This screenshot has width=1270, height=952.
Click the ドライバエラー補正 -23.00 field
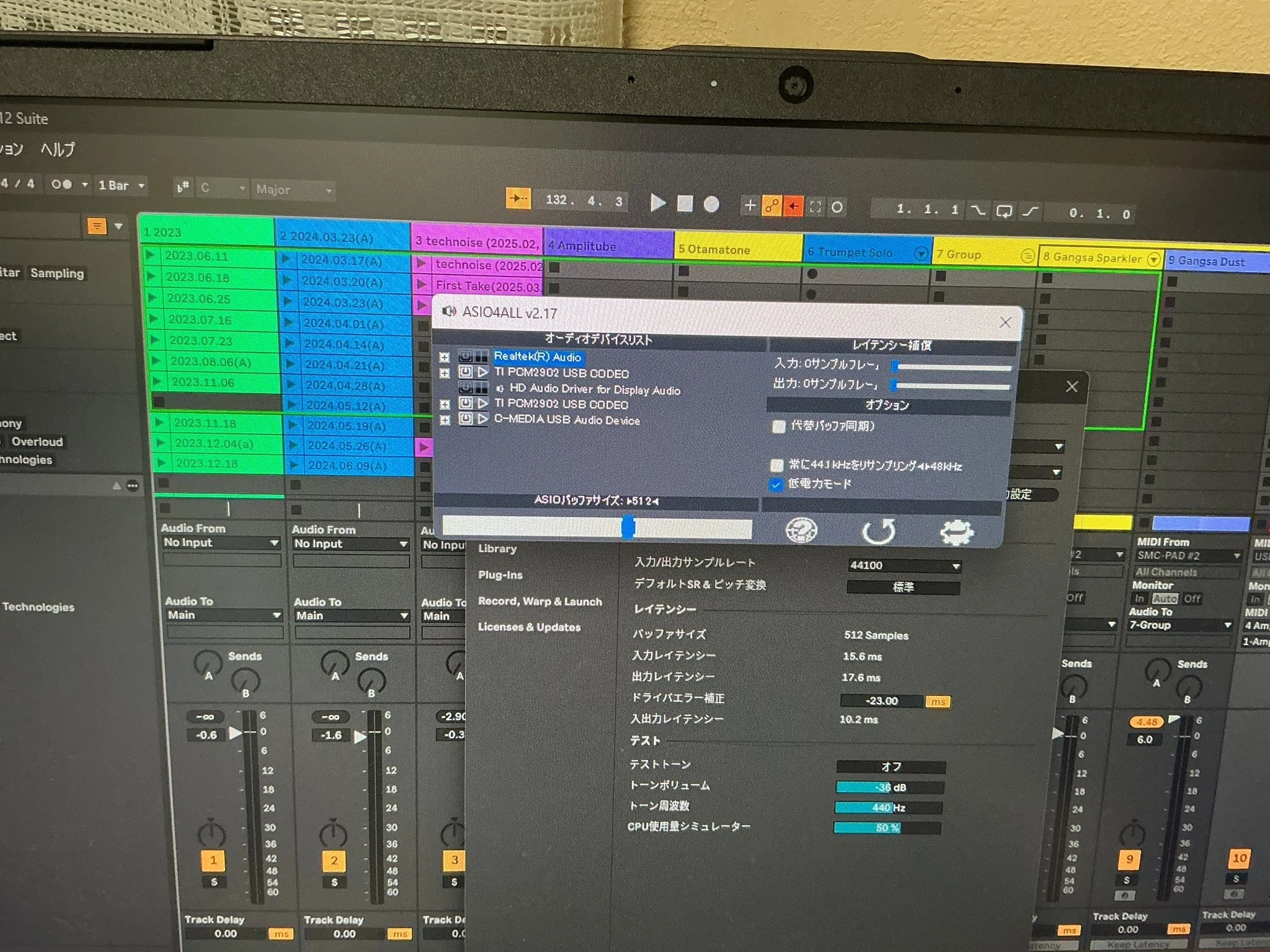point(882,701)
